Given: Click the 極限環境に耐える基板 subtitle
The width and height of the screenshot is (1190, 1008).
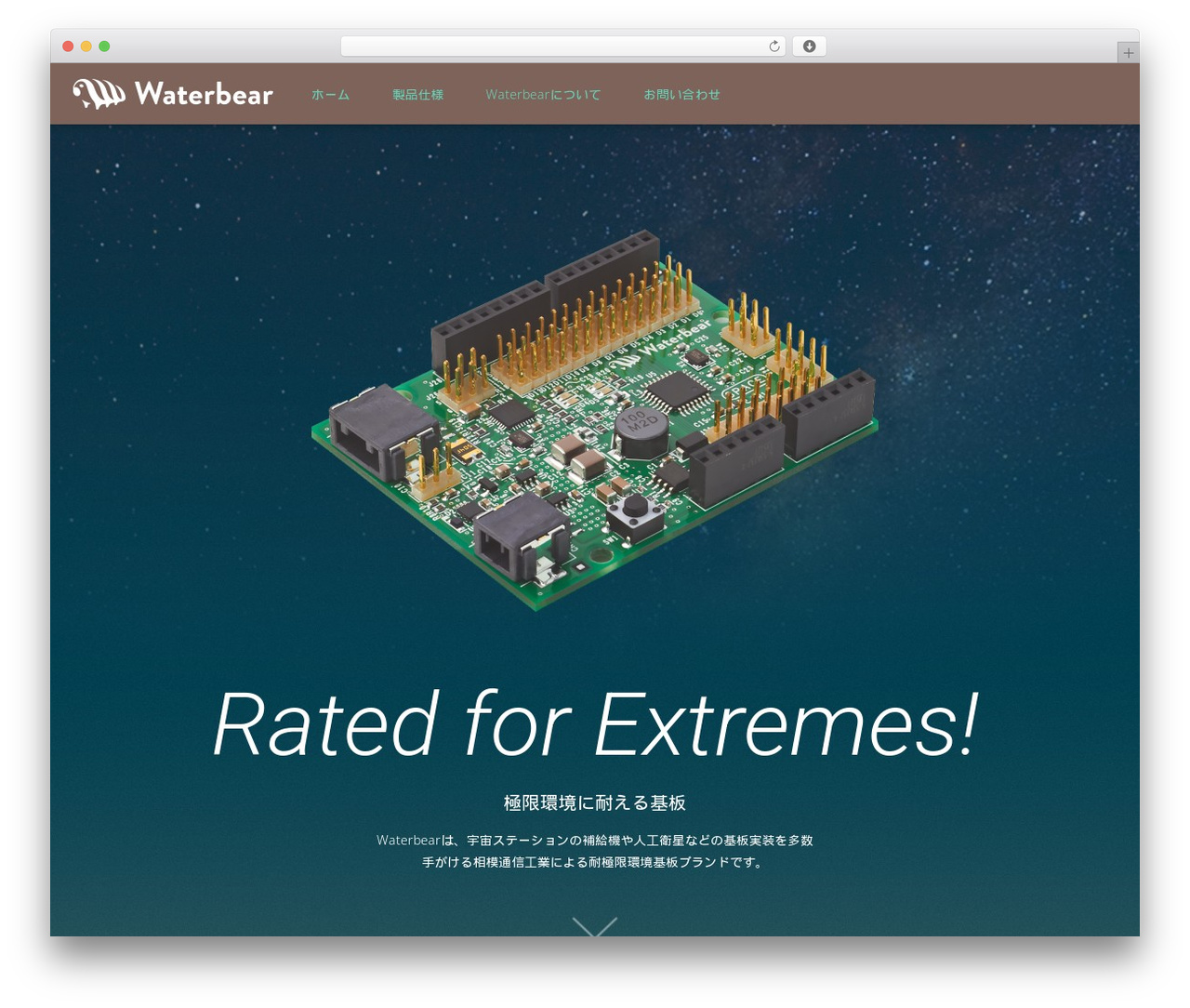Looking at the screenshot, I should 595,802.
